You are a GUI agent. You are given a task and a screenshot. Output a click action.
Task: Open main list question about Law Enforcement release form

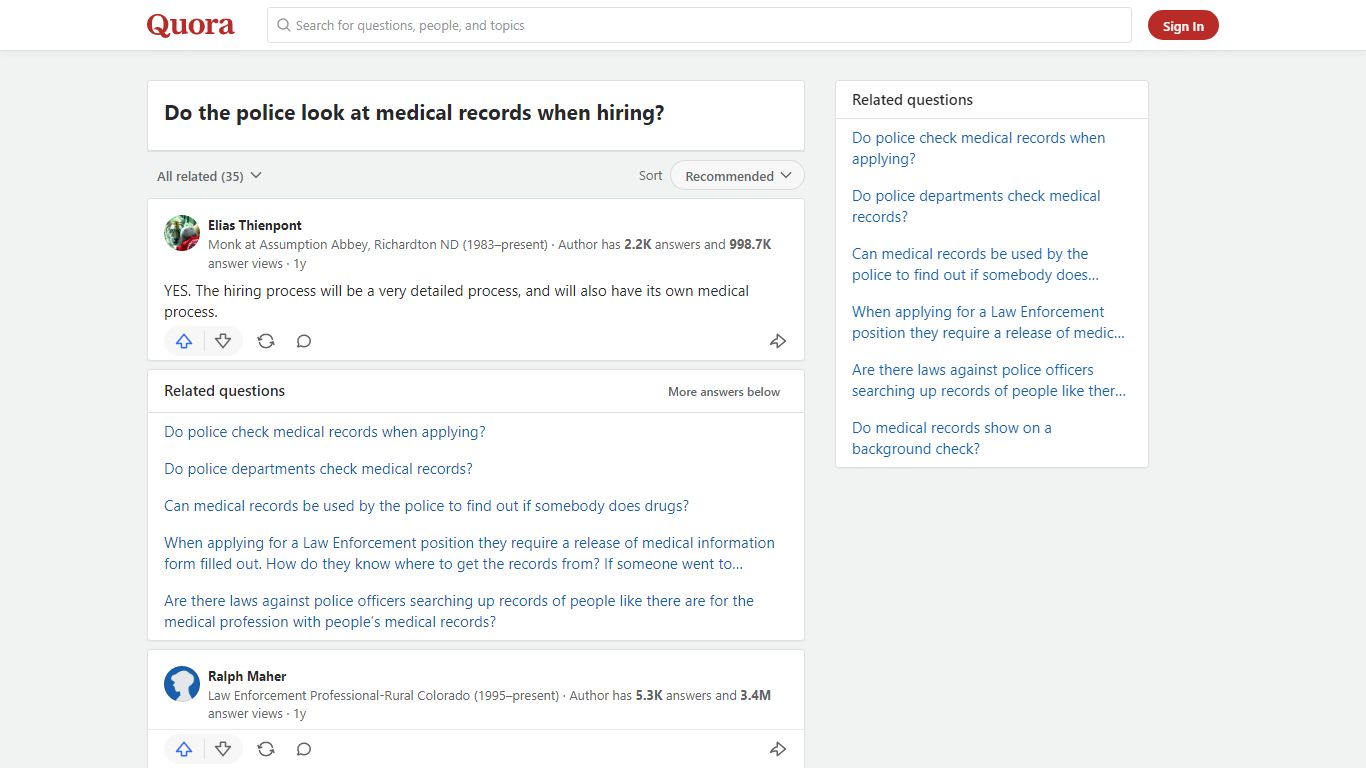[469, 553]
